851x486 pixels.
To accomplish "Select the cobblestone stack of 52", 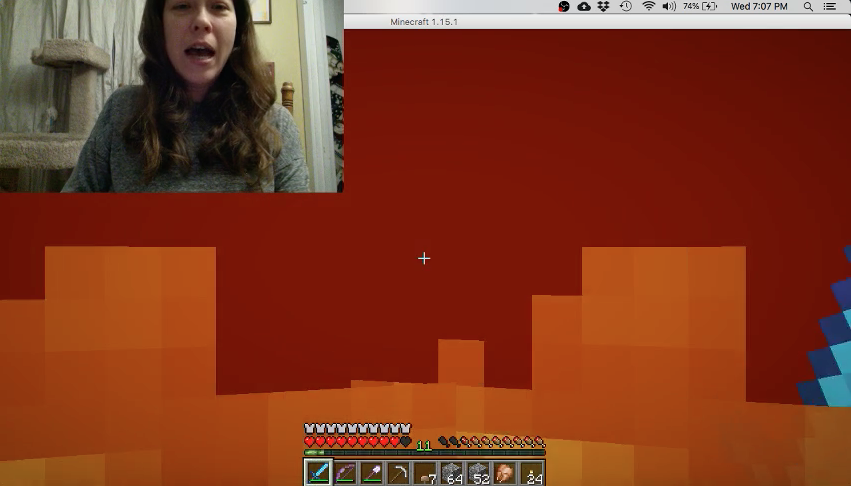I will coord(479,473).
